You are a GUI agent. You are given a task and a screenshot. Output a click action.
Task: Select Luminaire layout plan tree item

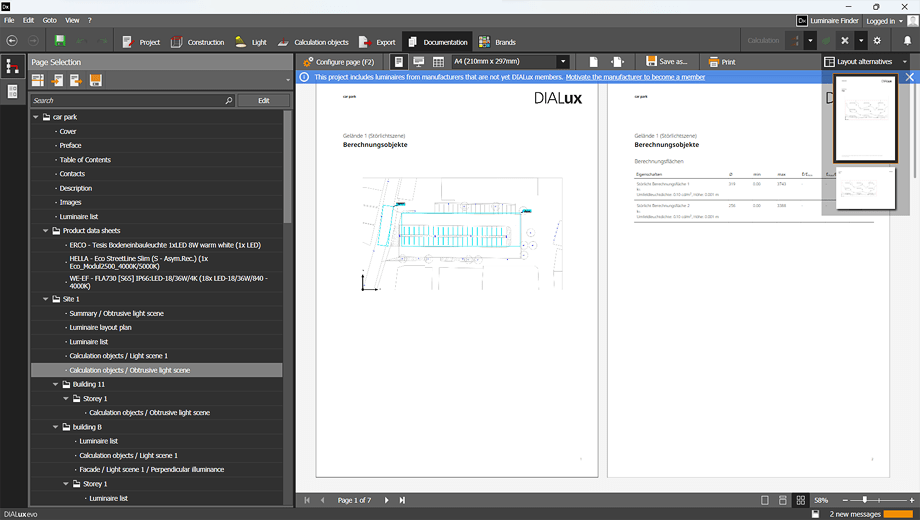click(x=100, y=328)
